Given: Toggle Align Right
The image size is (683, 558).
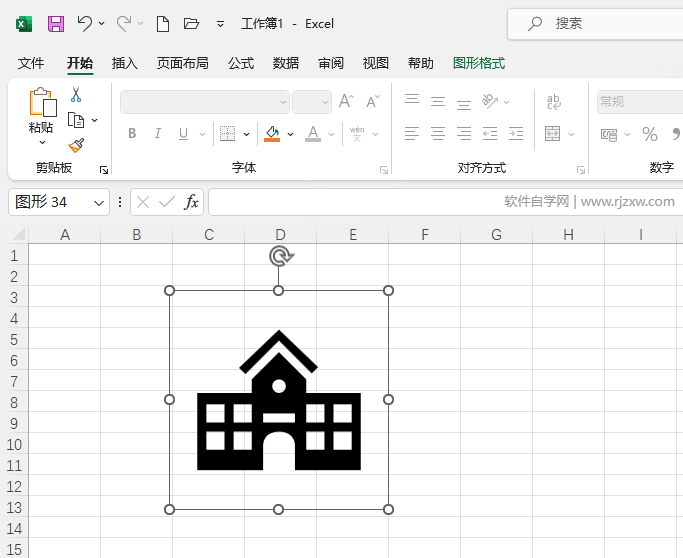Looking at the screenshot, I should [x=464, y=134].
